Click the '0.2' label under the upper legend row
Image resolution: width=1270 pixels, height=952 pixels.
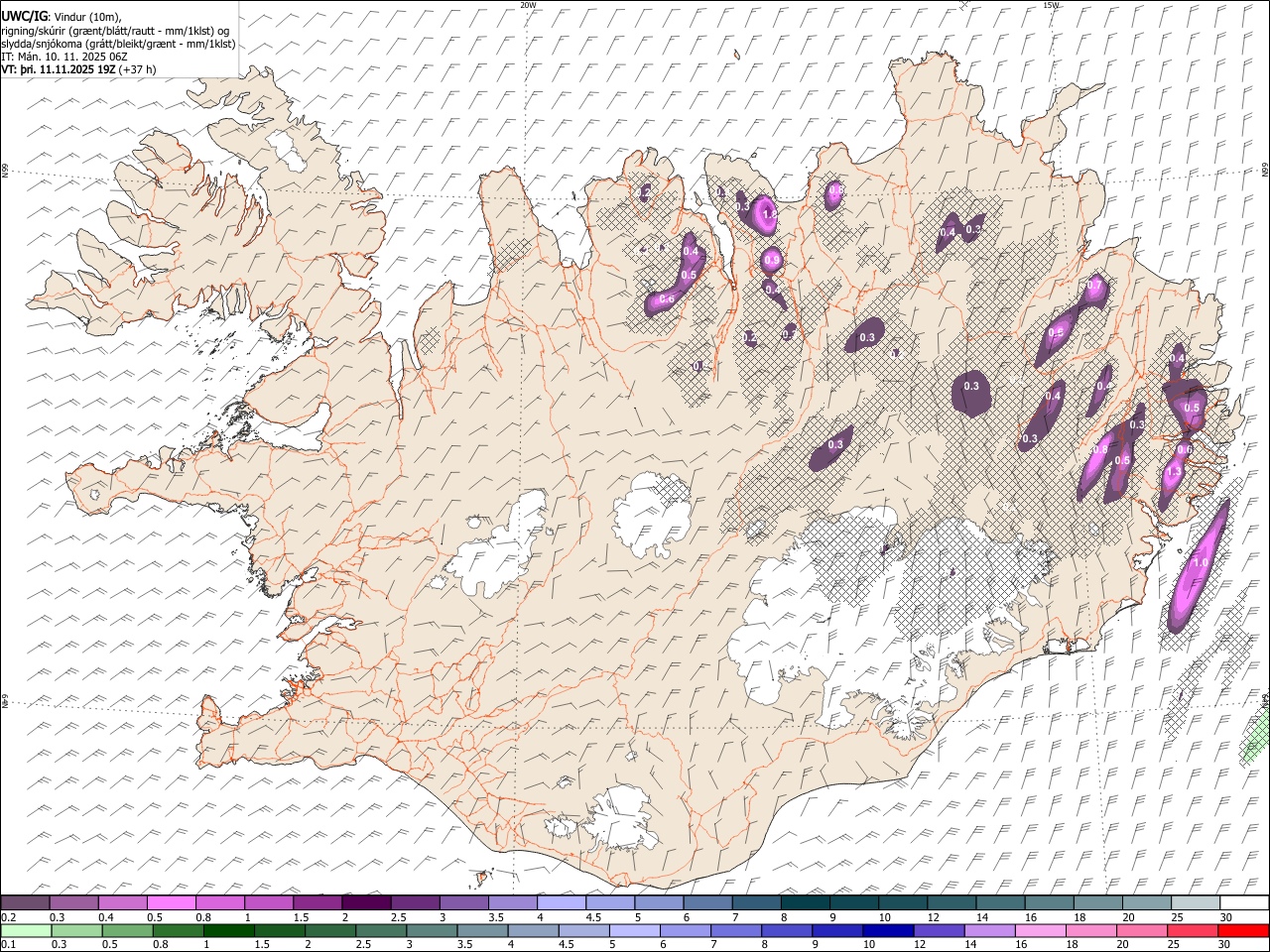coord(9,917)
